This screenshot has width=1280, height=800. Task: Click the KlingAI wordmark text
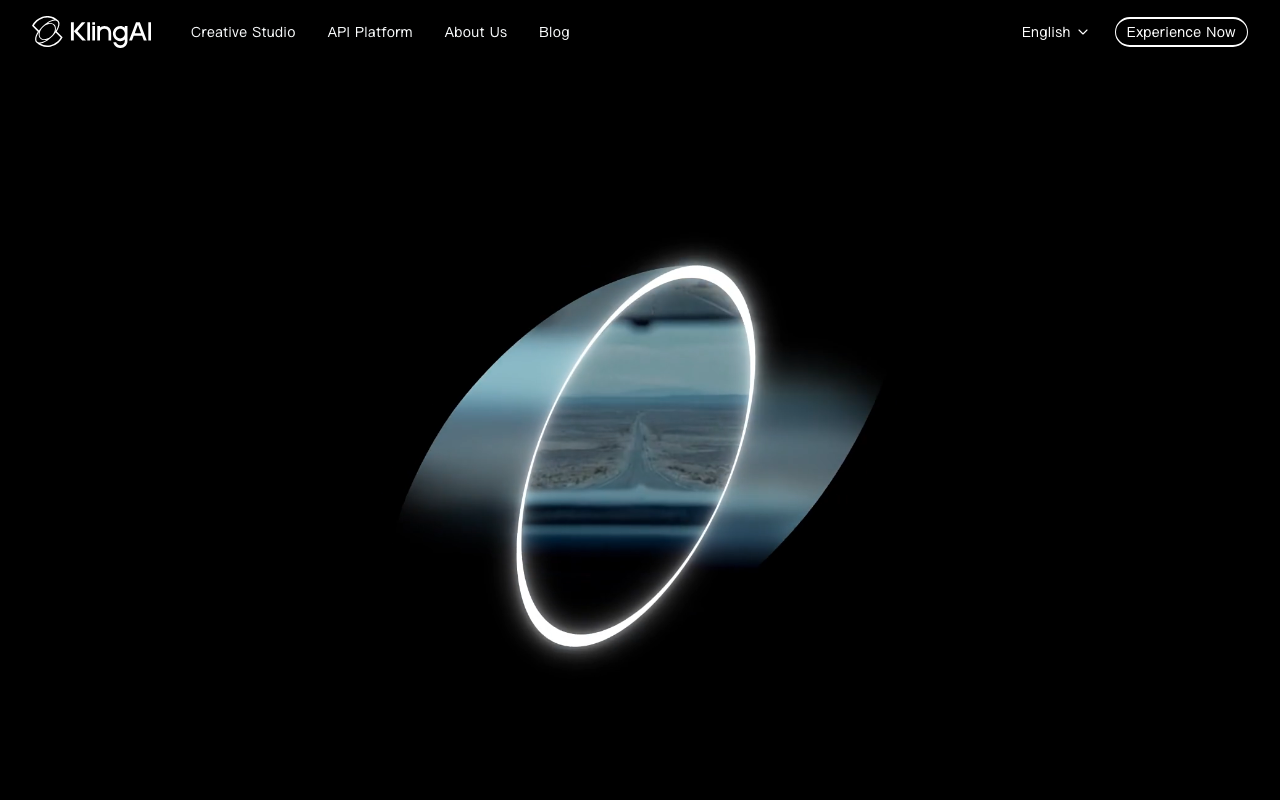click(110, 33)
